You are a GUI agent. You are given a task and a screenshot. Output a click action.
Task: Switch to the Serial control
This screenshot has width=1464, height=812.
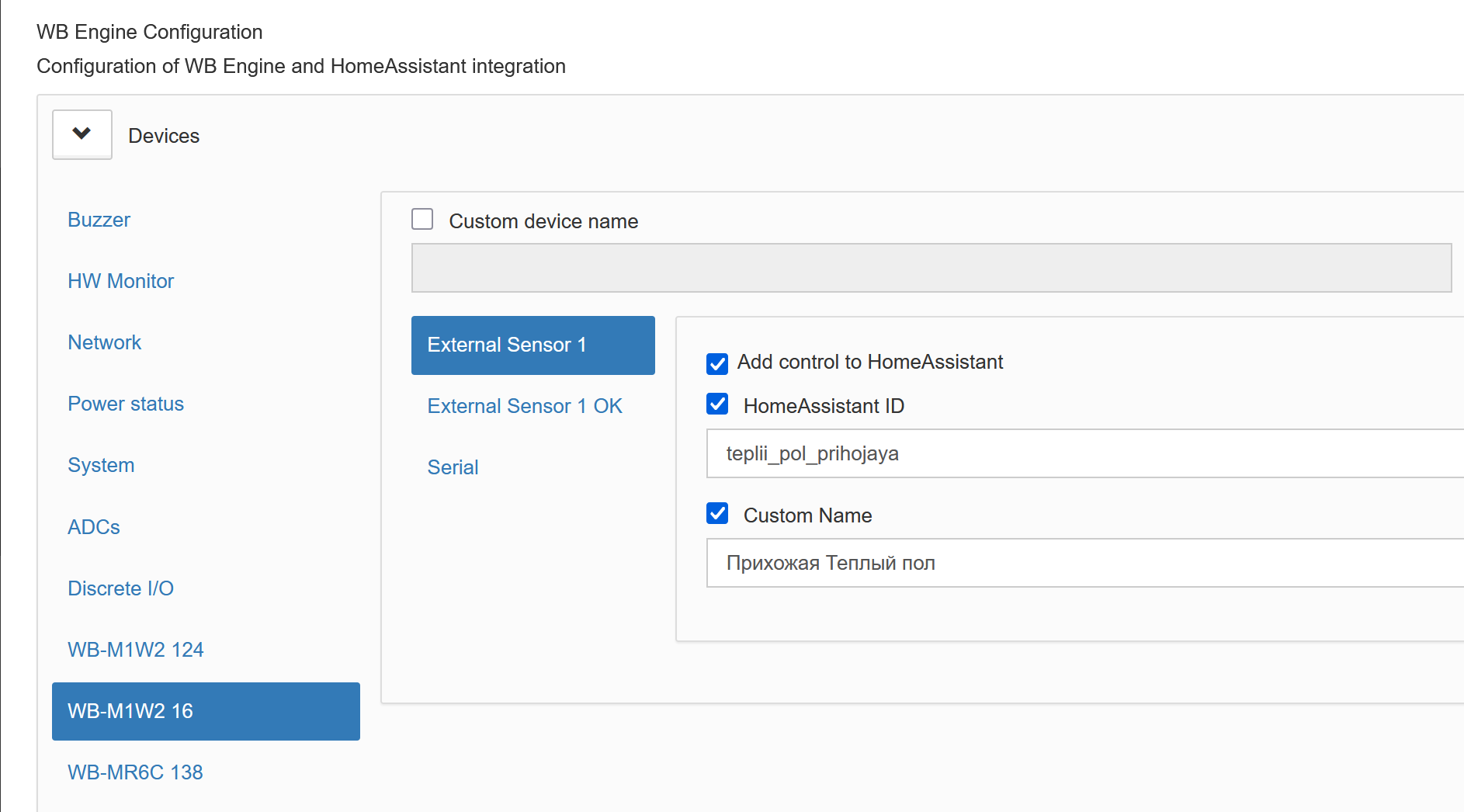point(453,467)
